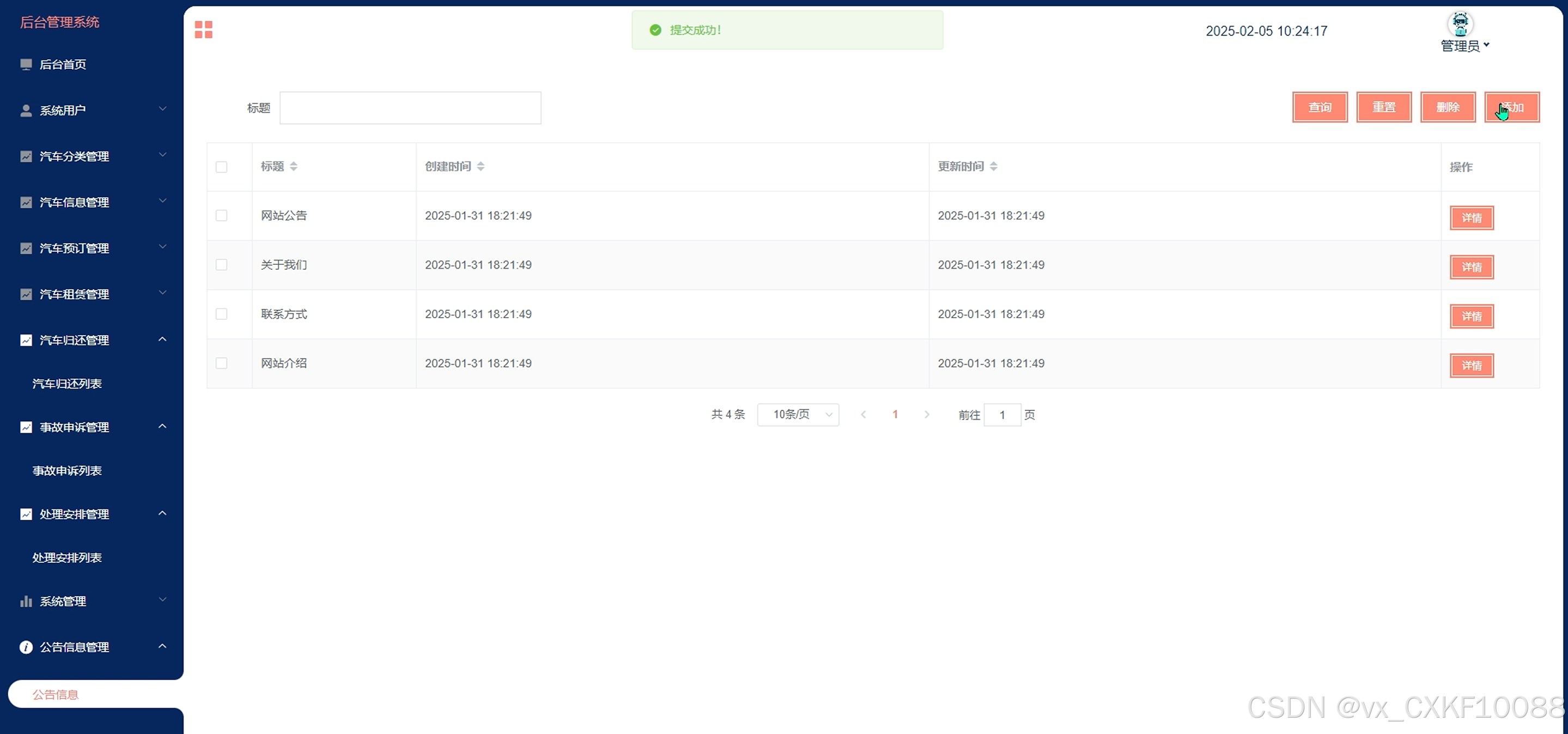1568x734 pixels.
Task: Click the 系统管理 bar chart icon
Action: click(26, 602)
